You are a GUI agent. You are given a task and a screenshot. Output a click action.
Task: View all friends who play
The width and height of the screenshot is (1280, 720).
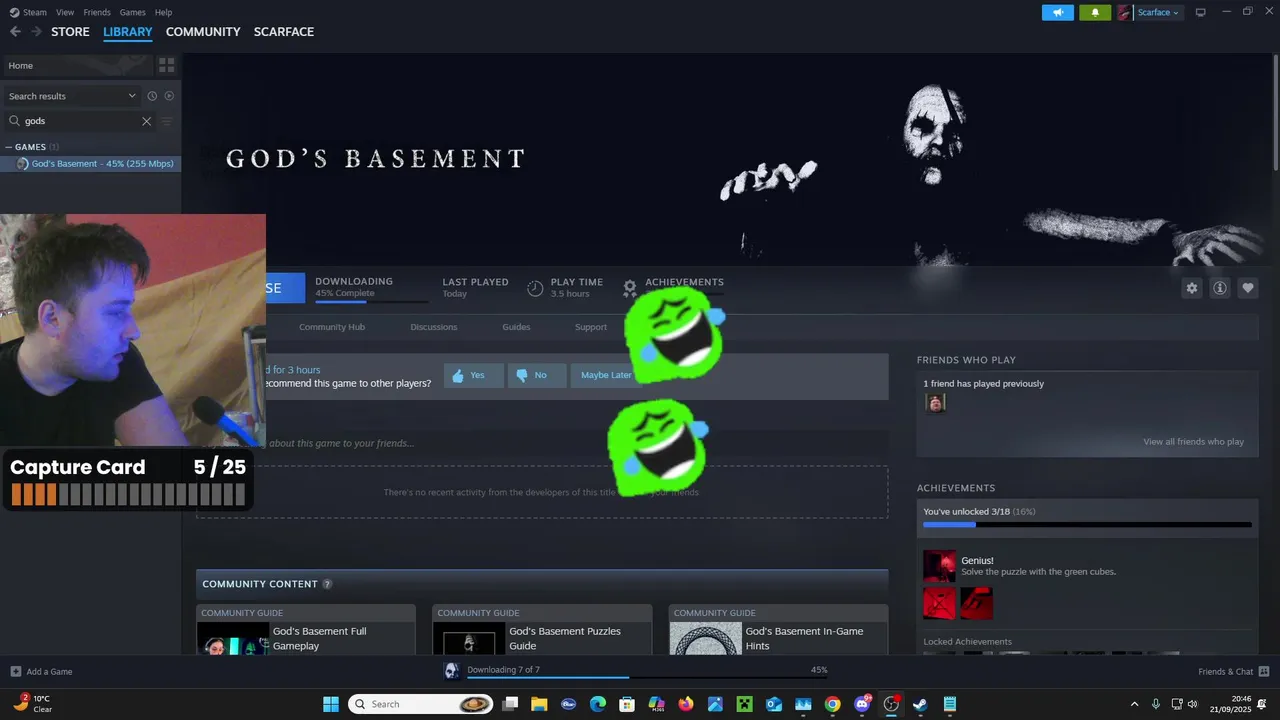click(1194, 442)
